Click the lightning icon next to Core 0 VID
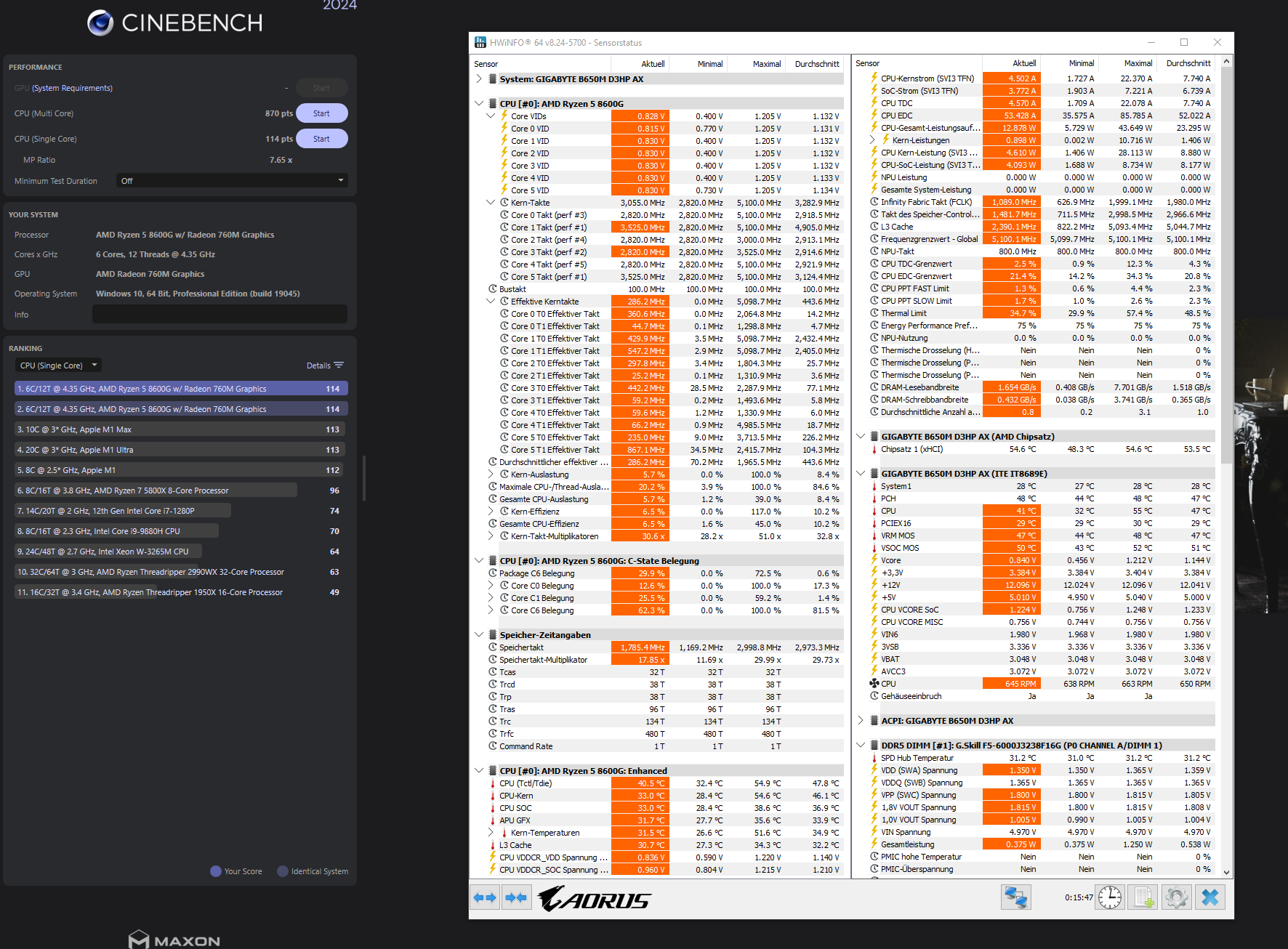This screenshot has height=949, width=1288. click(x=504, y=129)
